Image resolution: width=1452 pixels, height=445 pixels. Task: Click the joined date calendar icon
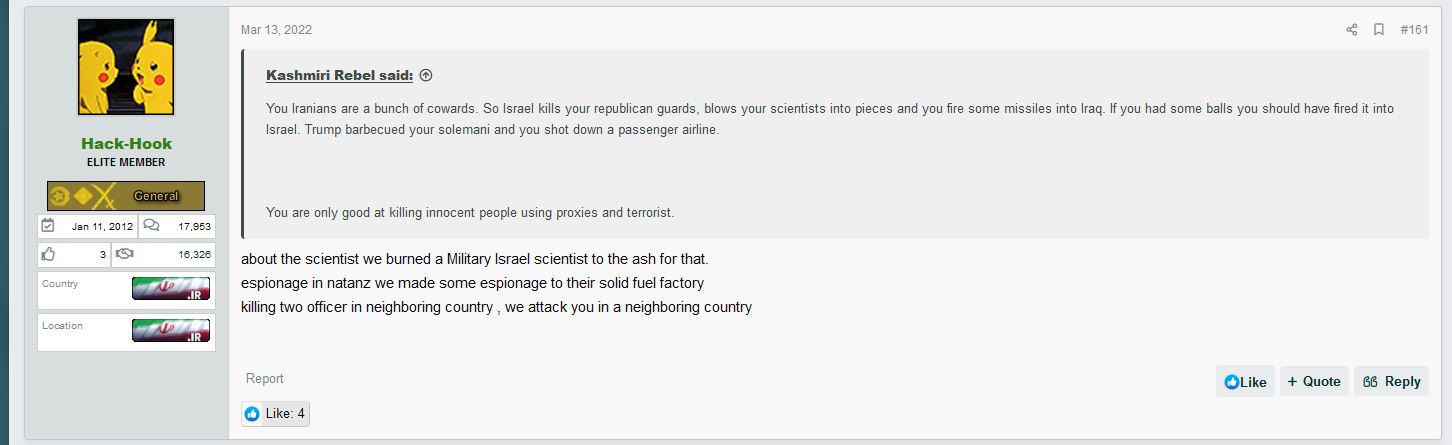click(48, 226)
